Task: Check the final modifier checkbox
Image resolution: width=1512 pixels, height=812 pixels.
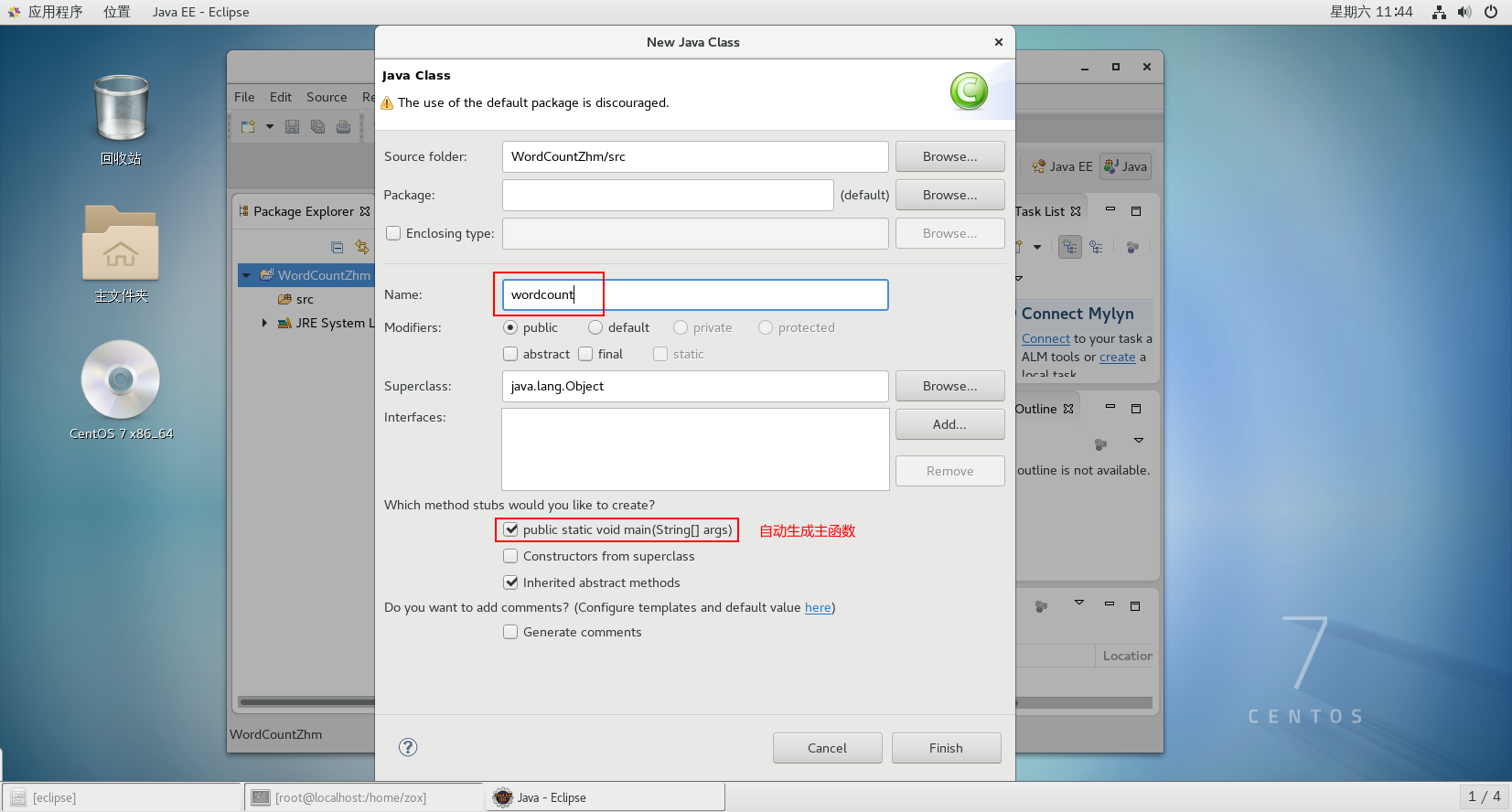Action: pos(585,354)
